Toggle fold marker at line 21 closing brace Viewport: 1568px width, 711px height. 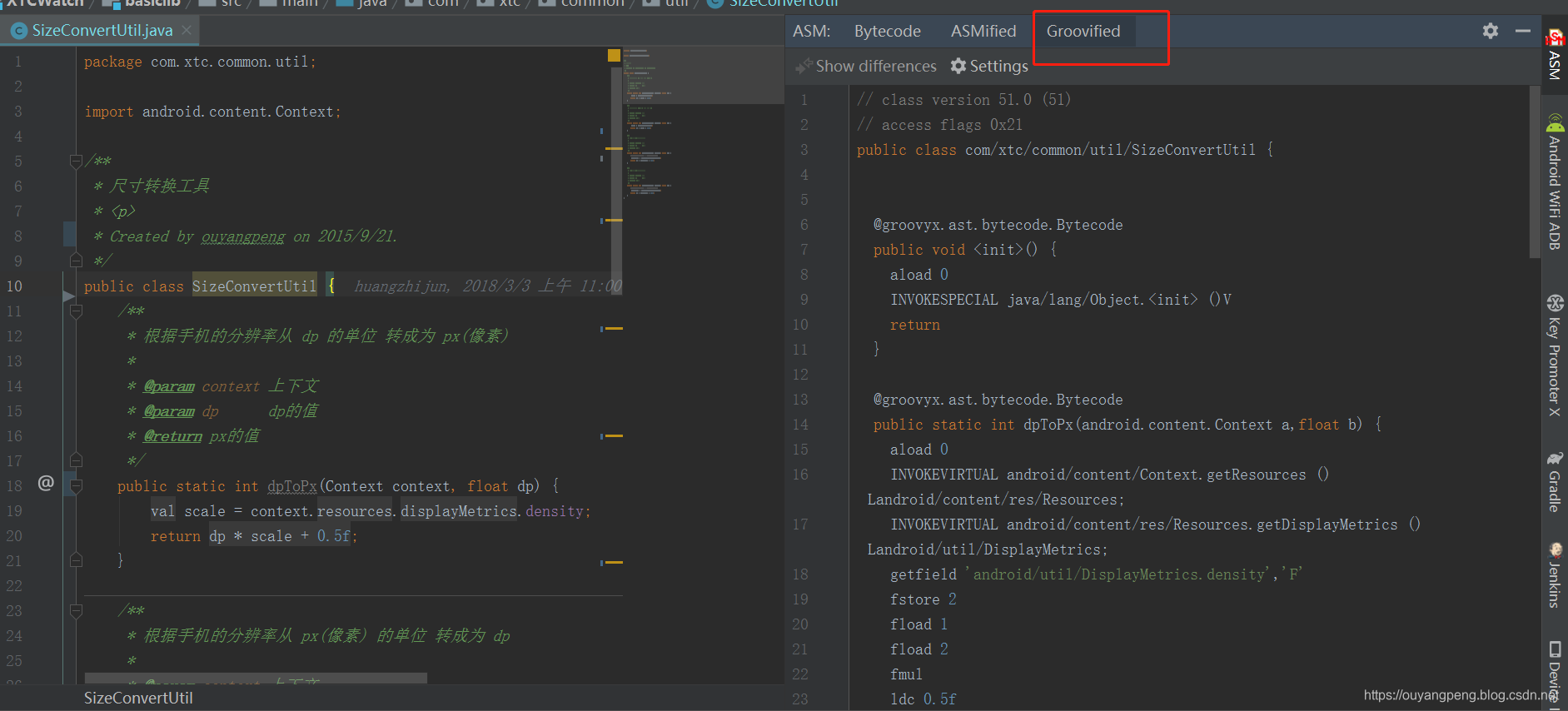pos(76,560)
